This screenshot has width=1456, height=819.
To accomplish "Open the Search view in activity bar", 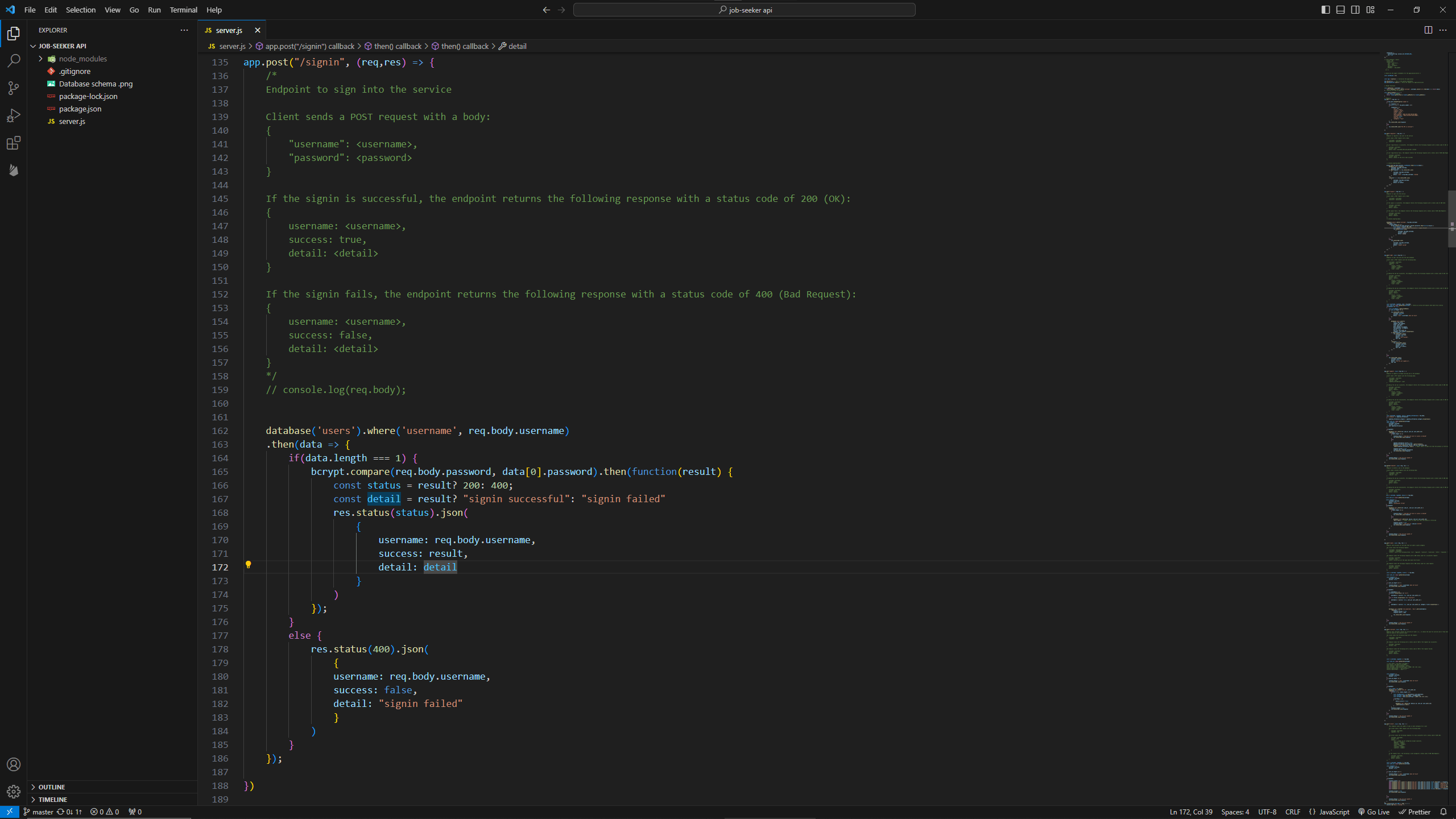I will point(14,61).
